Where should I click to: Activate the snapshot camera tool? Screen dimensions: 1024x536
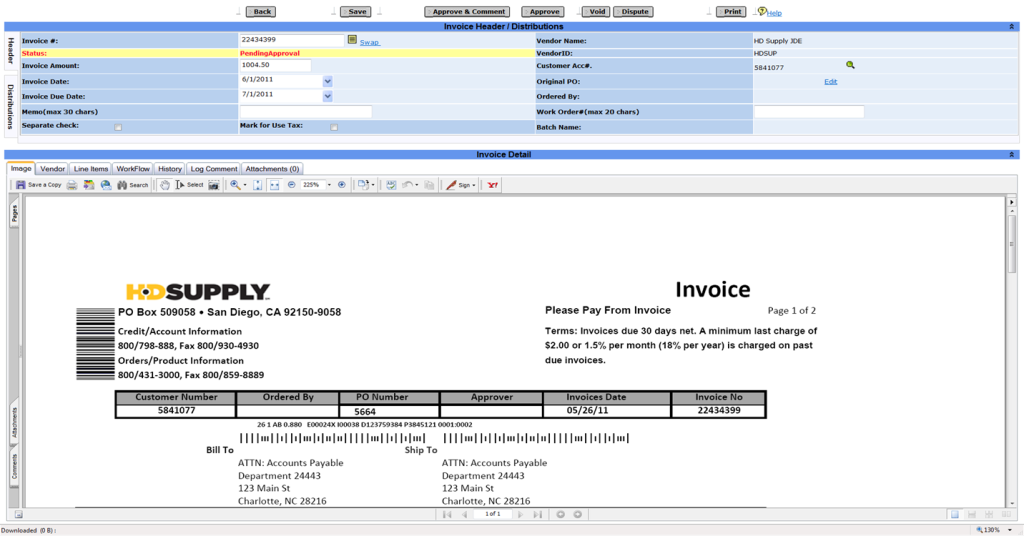[214, 185]
